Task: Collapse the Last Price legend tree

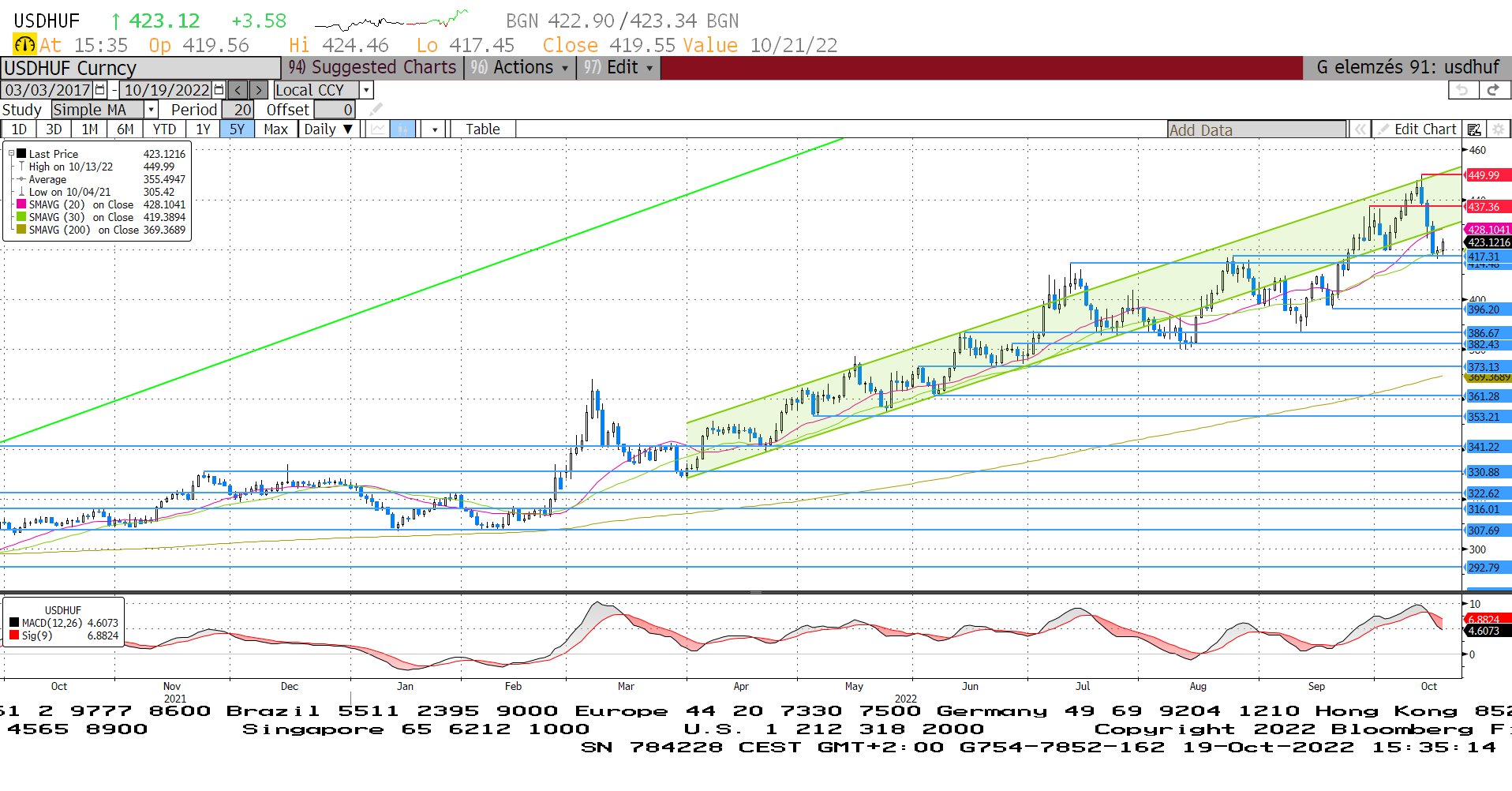Action: click(11, 154)
